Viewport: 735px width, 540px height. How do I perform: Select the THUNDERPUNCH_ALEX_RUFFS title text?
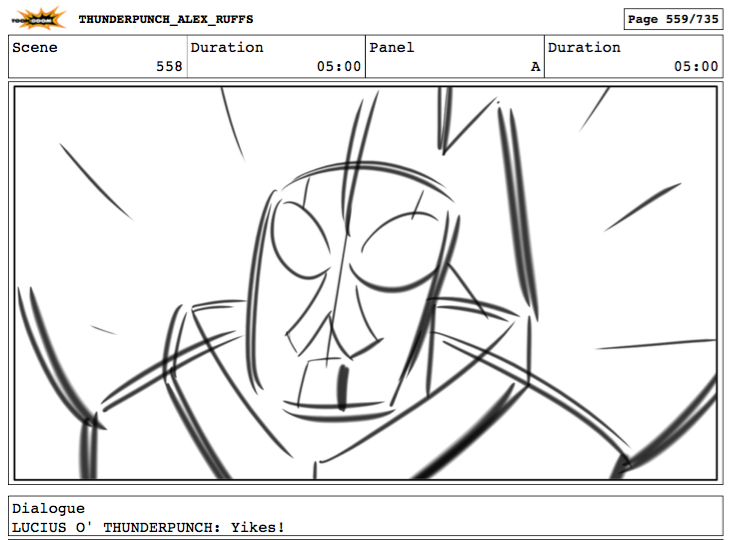coord(166,20)
